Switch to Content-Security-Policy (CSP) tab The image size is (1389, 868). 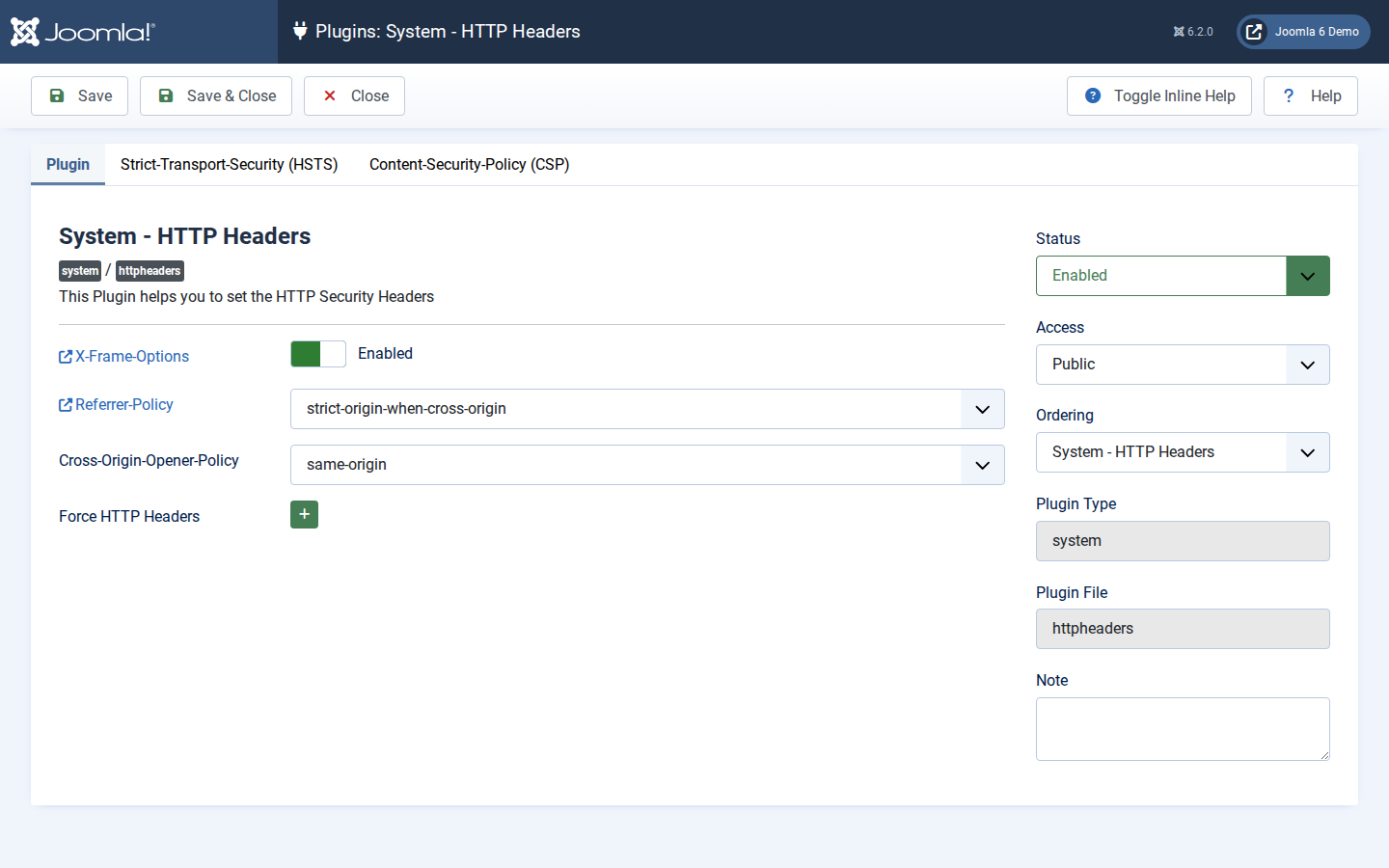click(470, 165)
